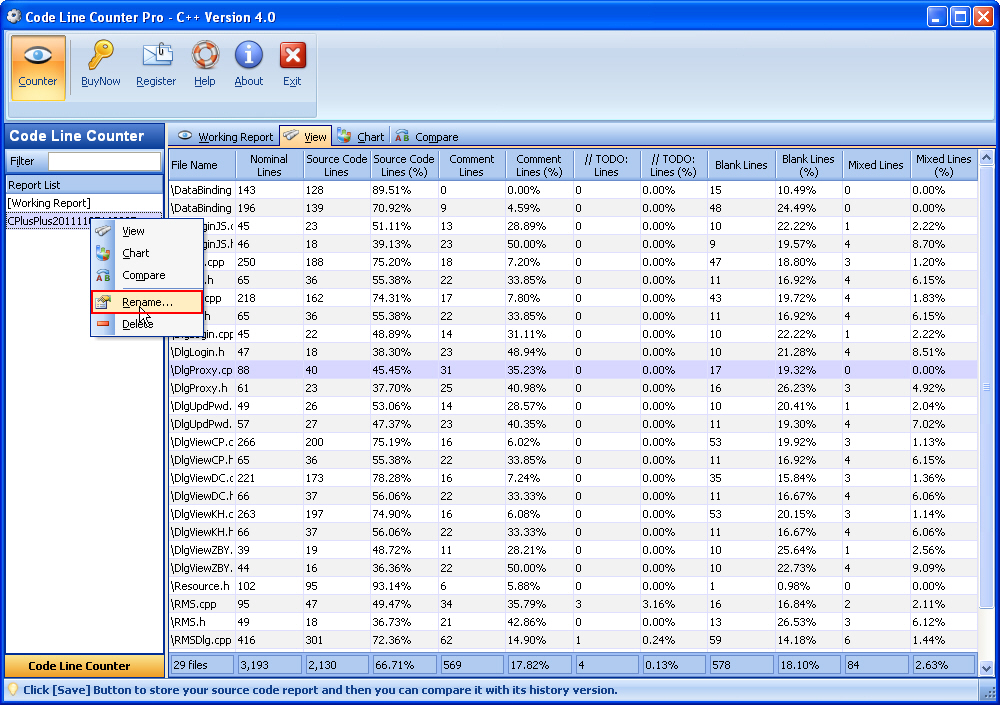Viewport: 1000px width, 705px height.
Task: Click the Report List header
Action: (x=84, y=185)
